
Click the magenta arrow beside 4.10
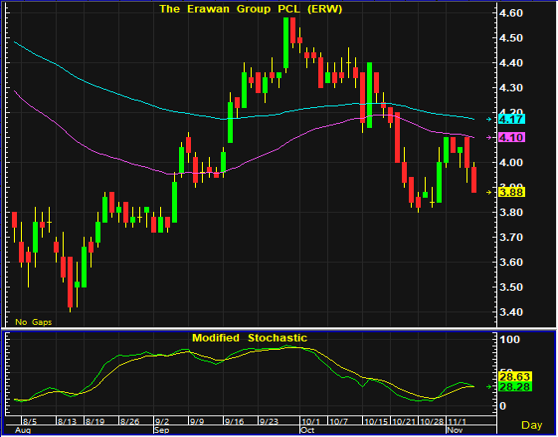489,137
